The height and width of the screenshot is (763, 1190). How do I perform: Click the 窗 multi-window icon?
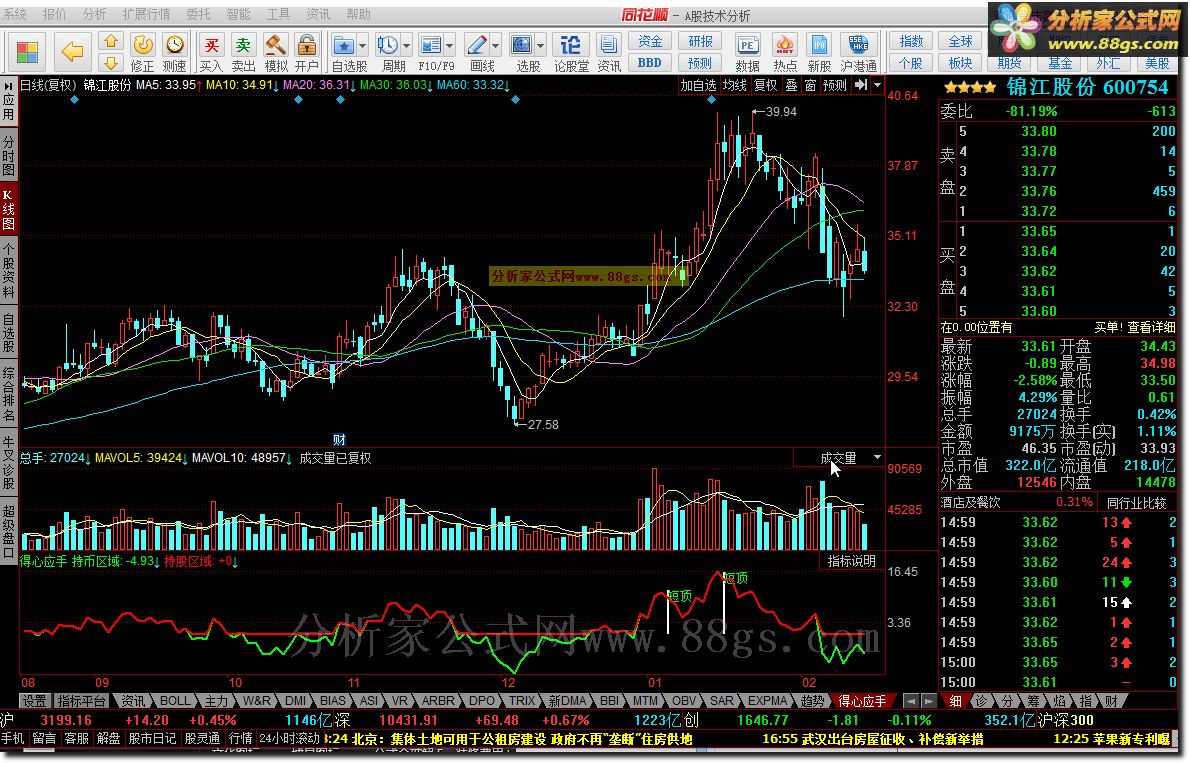(810, 86)
